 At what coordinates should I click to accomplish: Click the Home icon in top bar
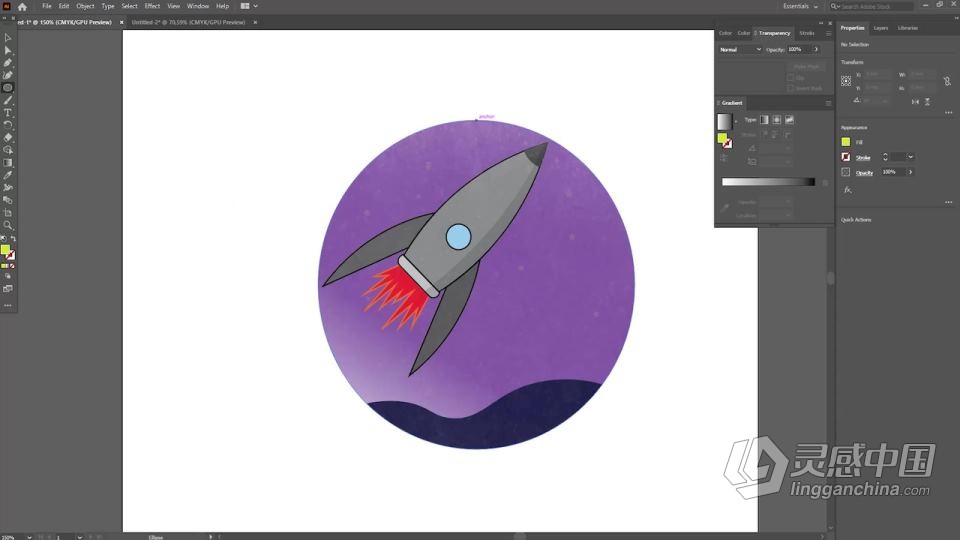point(22,7)
